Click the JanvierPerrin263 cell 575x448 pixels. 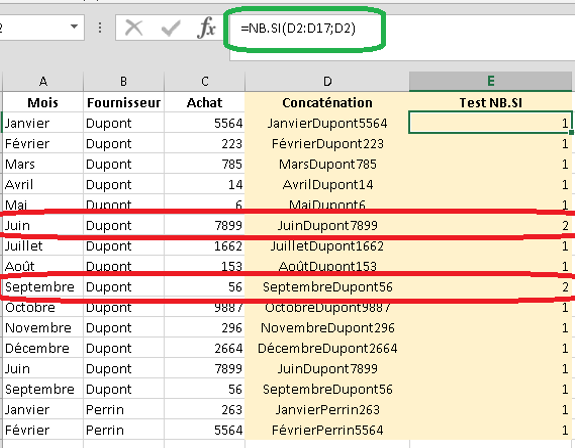click(327, 410)
